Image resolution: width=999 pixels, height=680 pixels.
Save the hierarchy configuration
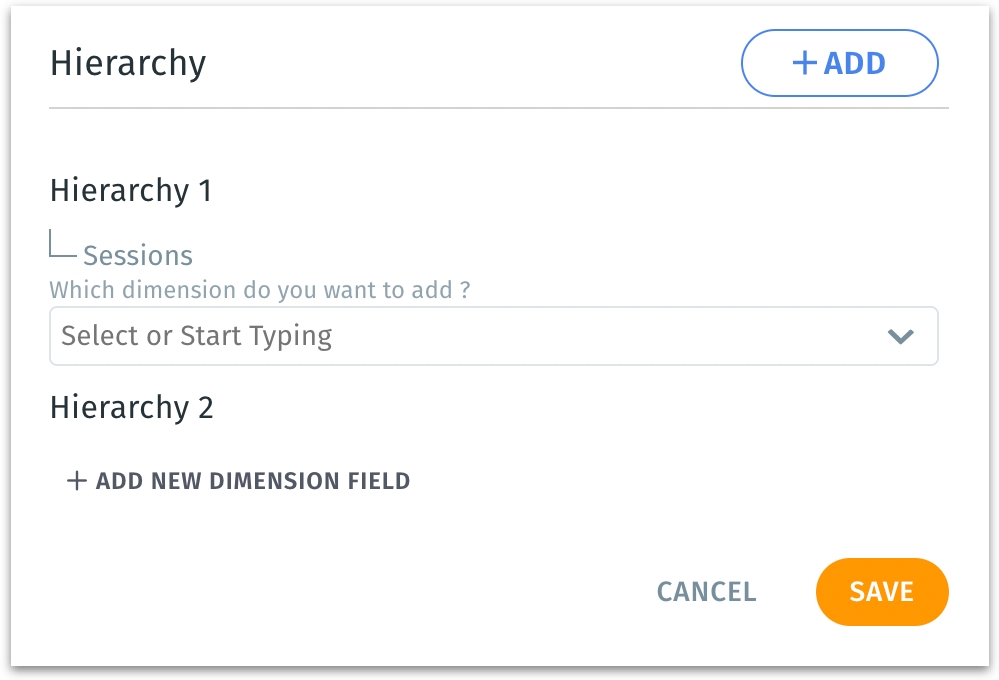click(x=881, y=591)
